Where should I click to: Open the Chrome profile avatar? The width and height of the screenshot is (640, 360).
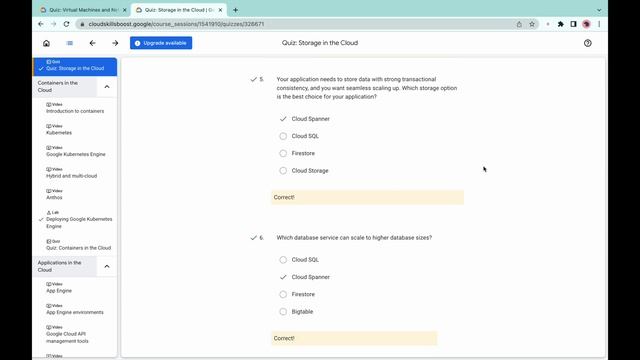click(586, 24)
